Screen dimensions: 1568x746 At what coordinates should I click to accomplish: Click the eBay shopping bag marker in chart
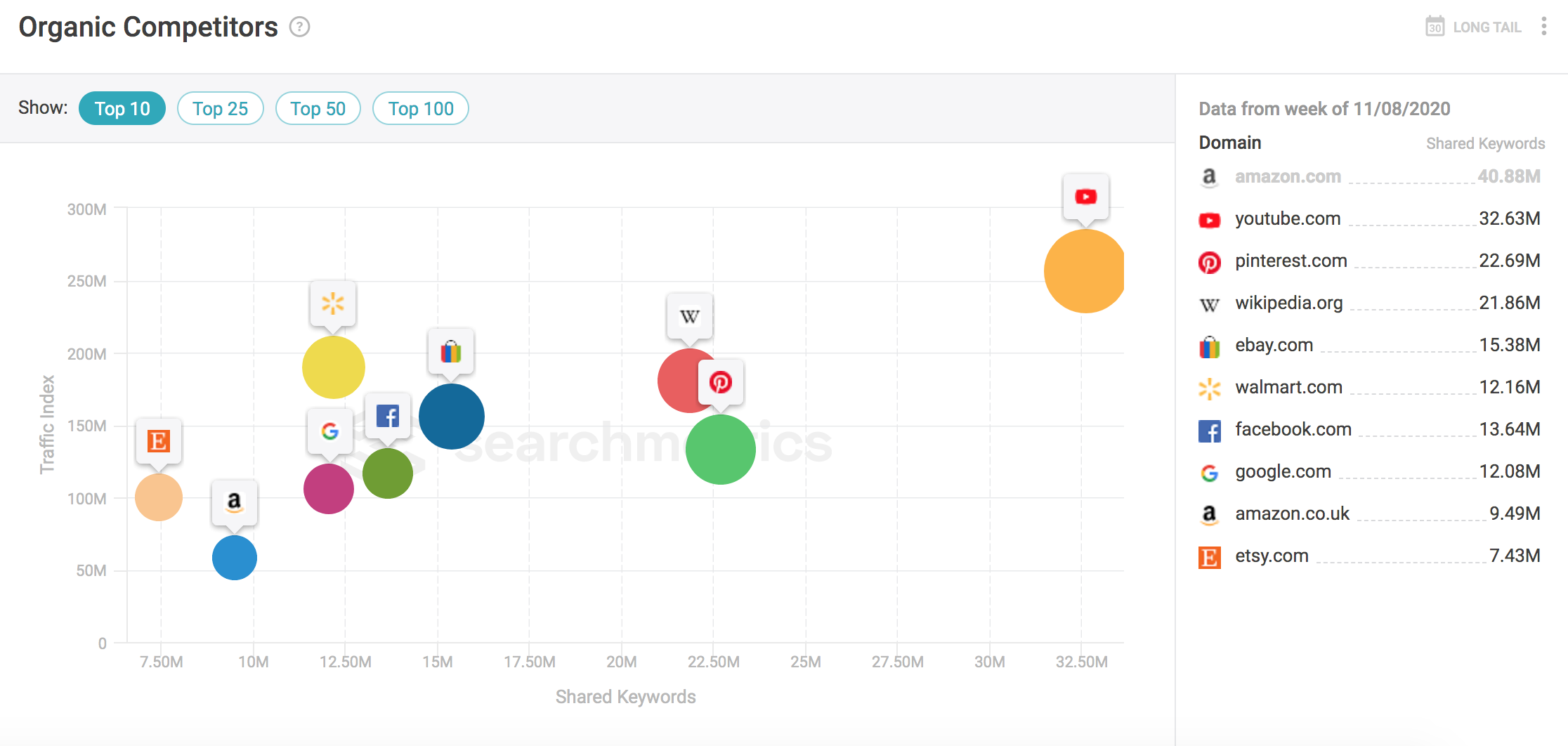click(x=451, y=351)
